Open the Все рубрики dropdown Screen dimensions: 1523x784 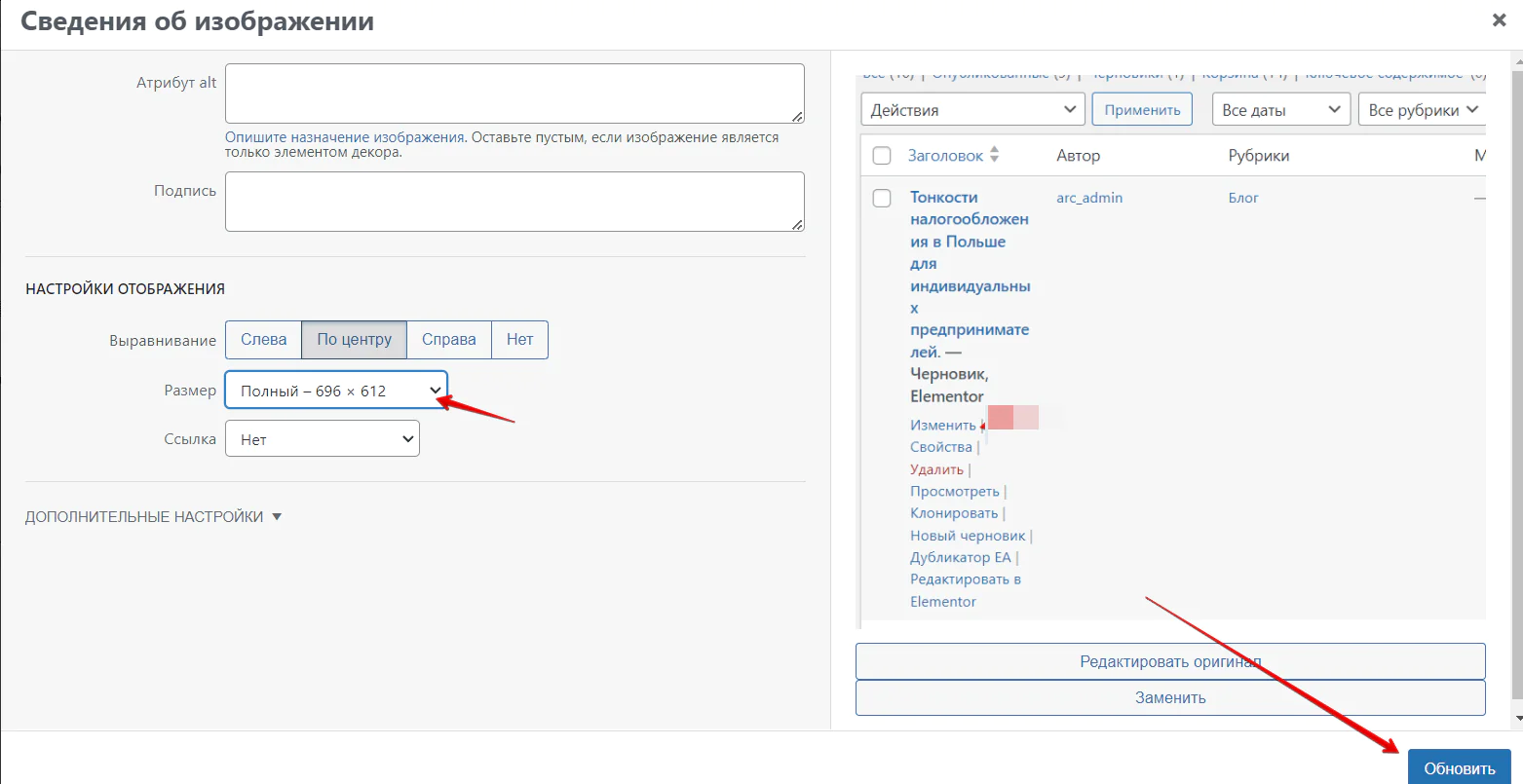1421,110
